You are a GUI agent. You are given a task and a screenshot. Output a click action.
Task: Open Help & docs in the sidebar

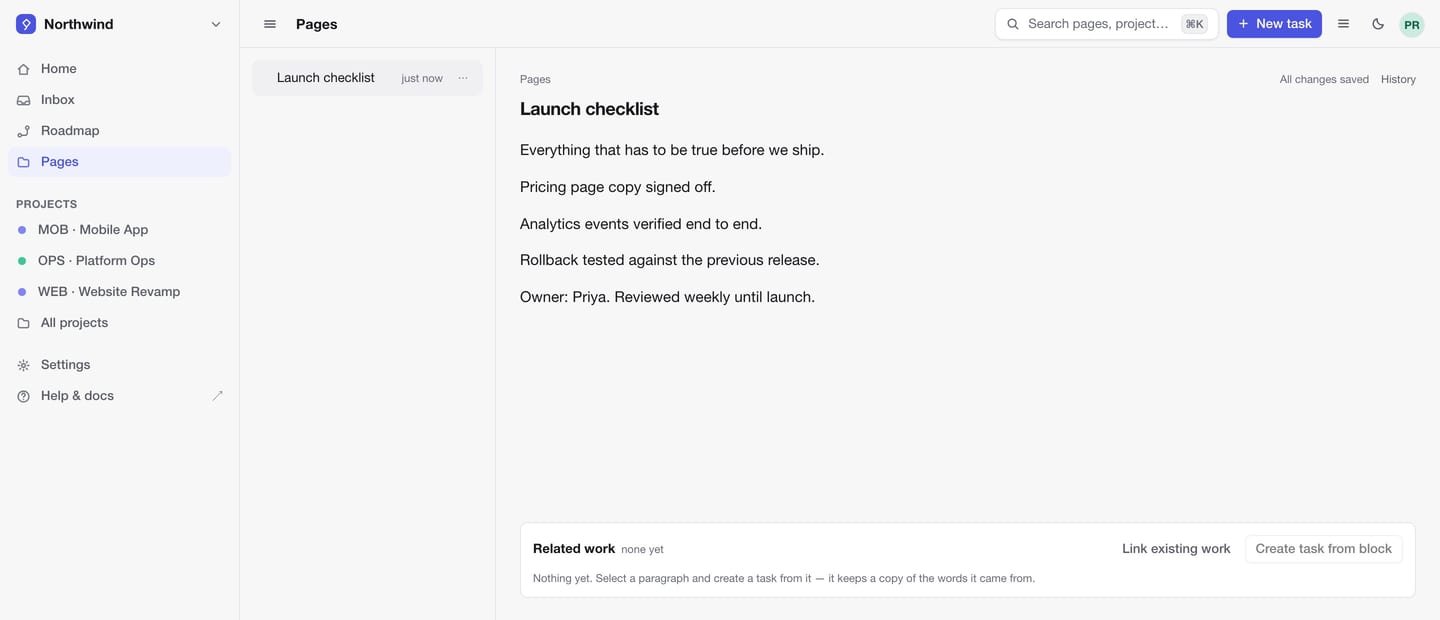point(120,396)
